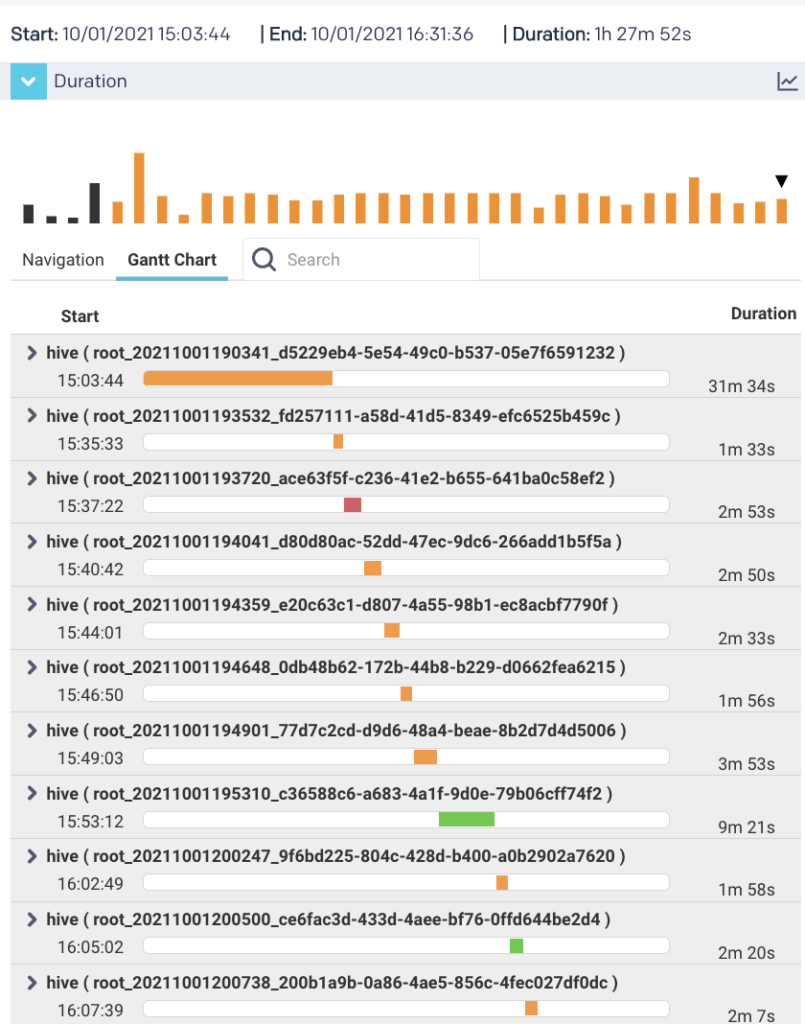Expand hive row root_20211001193720_ace63f5f

point(31,478)
